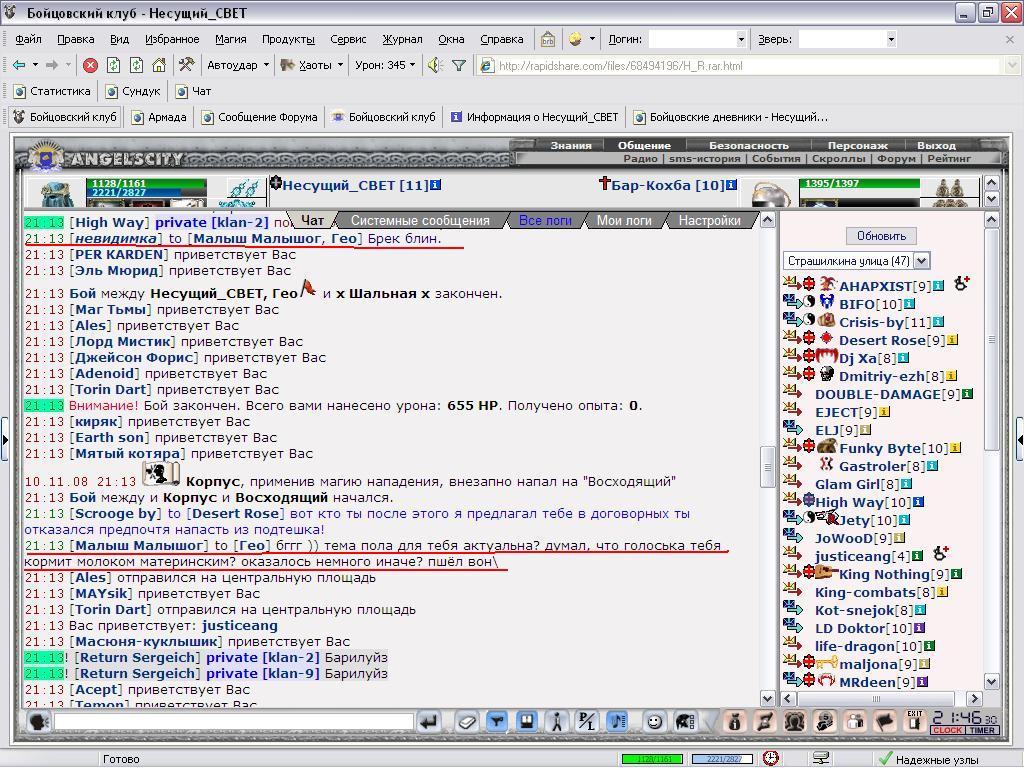Click the walking person icon
The image size is (1024, 768).
[x=556, y=722]
